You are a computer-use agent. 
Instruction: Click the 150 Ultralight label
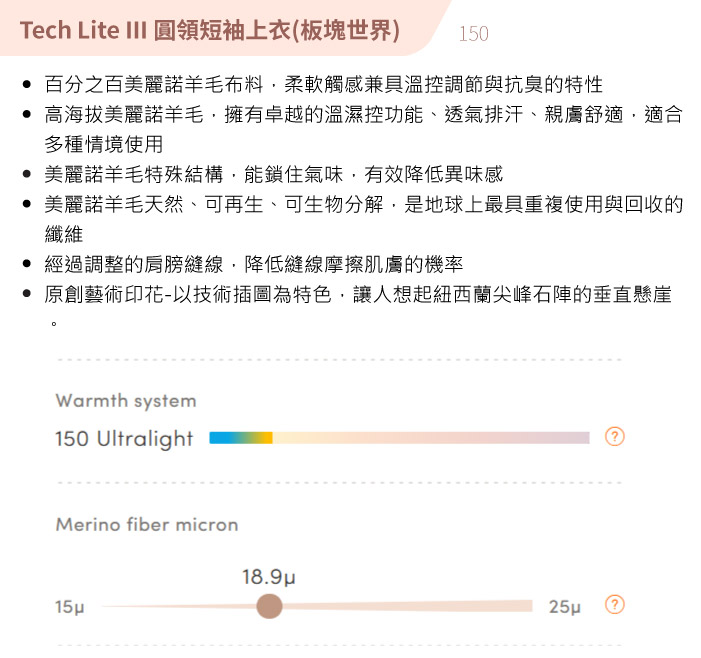click(124, 439)
